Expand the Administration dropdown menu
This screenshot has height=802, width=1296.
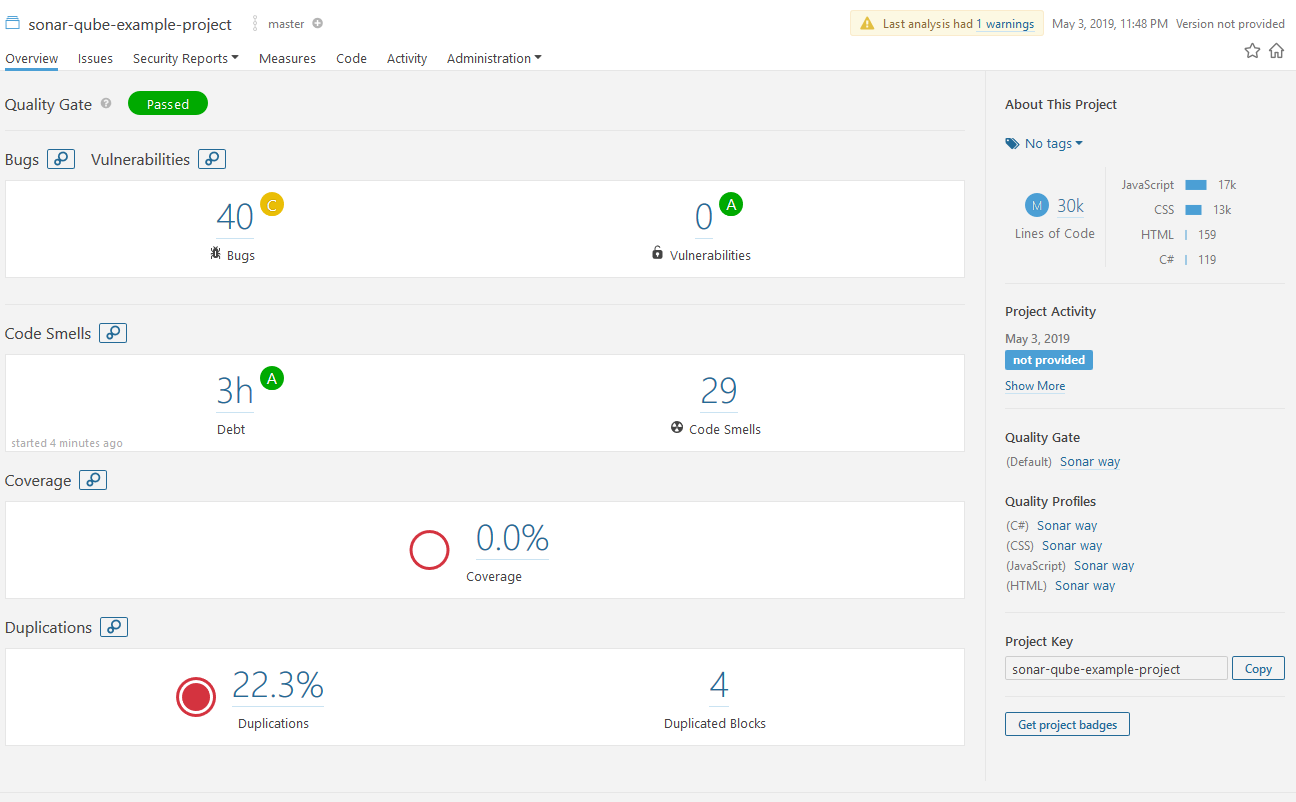[x=494, y=58]
